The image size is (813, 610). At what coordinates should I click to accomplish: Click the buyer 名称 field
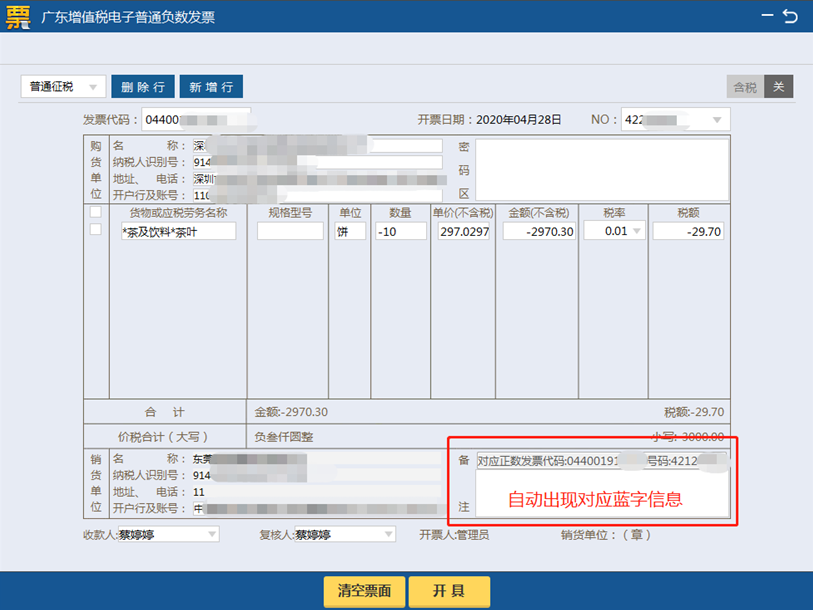(x=317, y=146)
